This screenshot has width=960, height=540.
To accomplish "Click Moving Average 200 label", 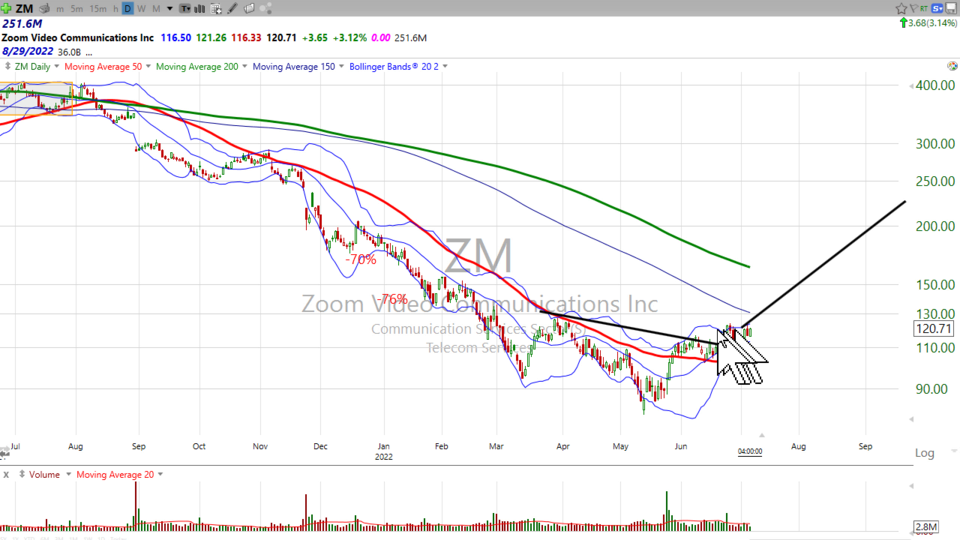I will click(x=197, y=66).
